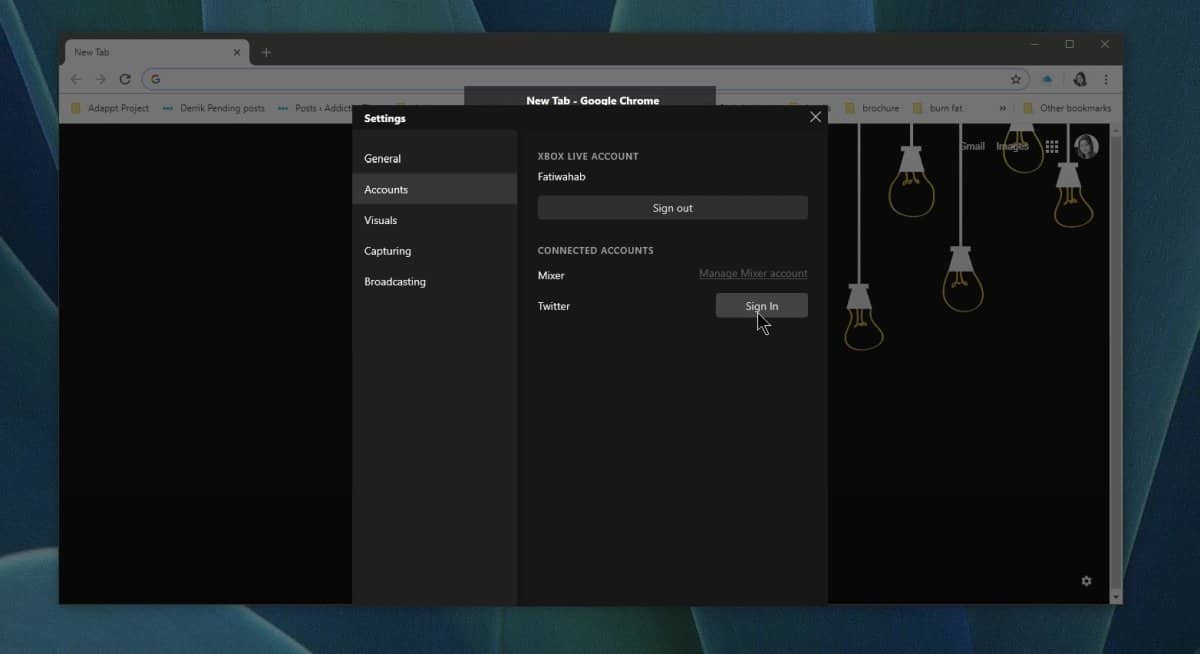Click the Chrome profile avatar in toolbar
The width and height of the screenshot is (1200, 654).
(x=1080, y=79)
